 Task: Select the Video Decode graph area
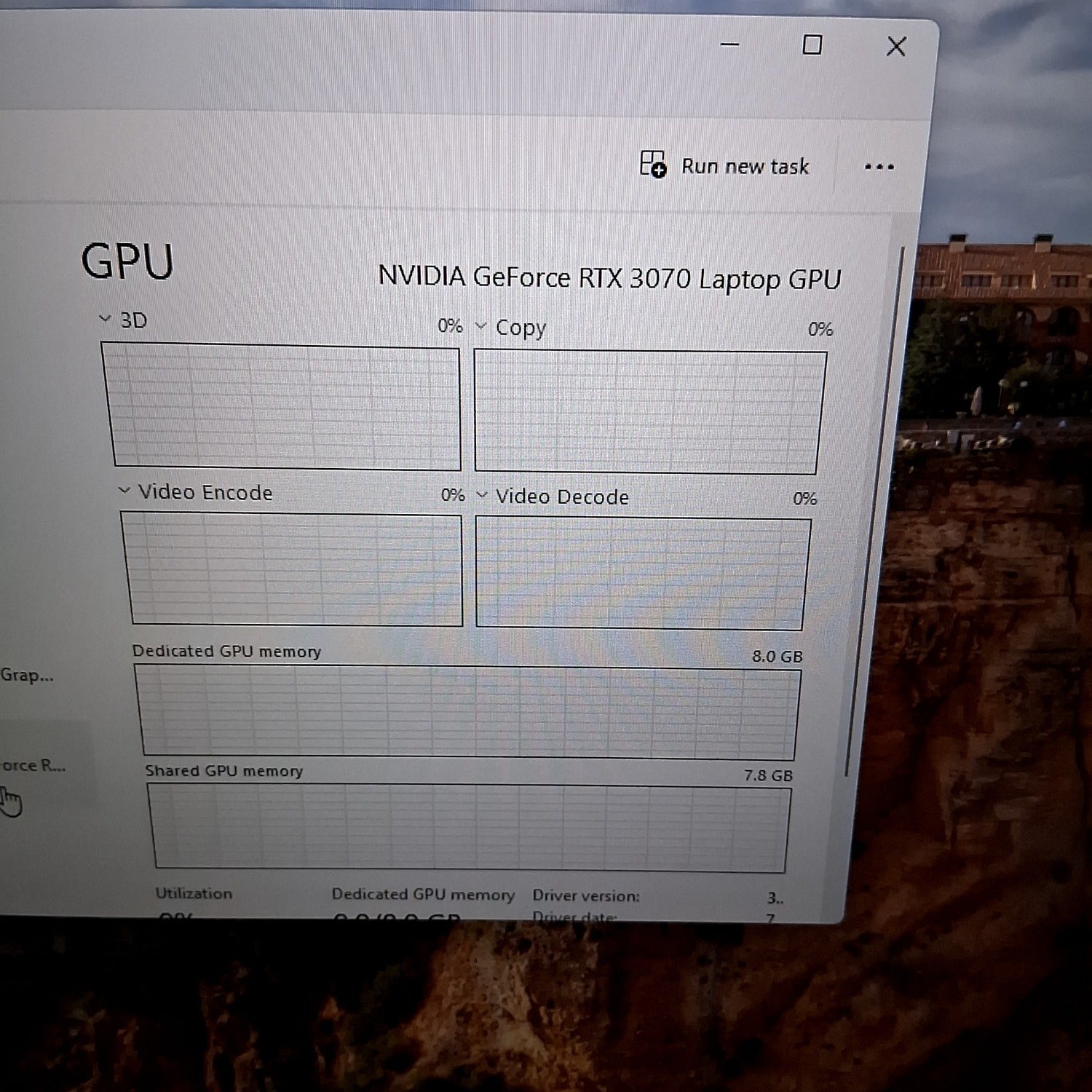(x=641, y=574)
